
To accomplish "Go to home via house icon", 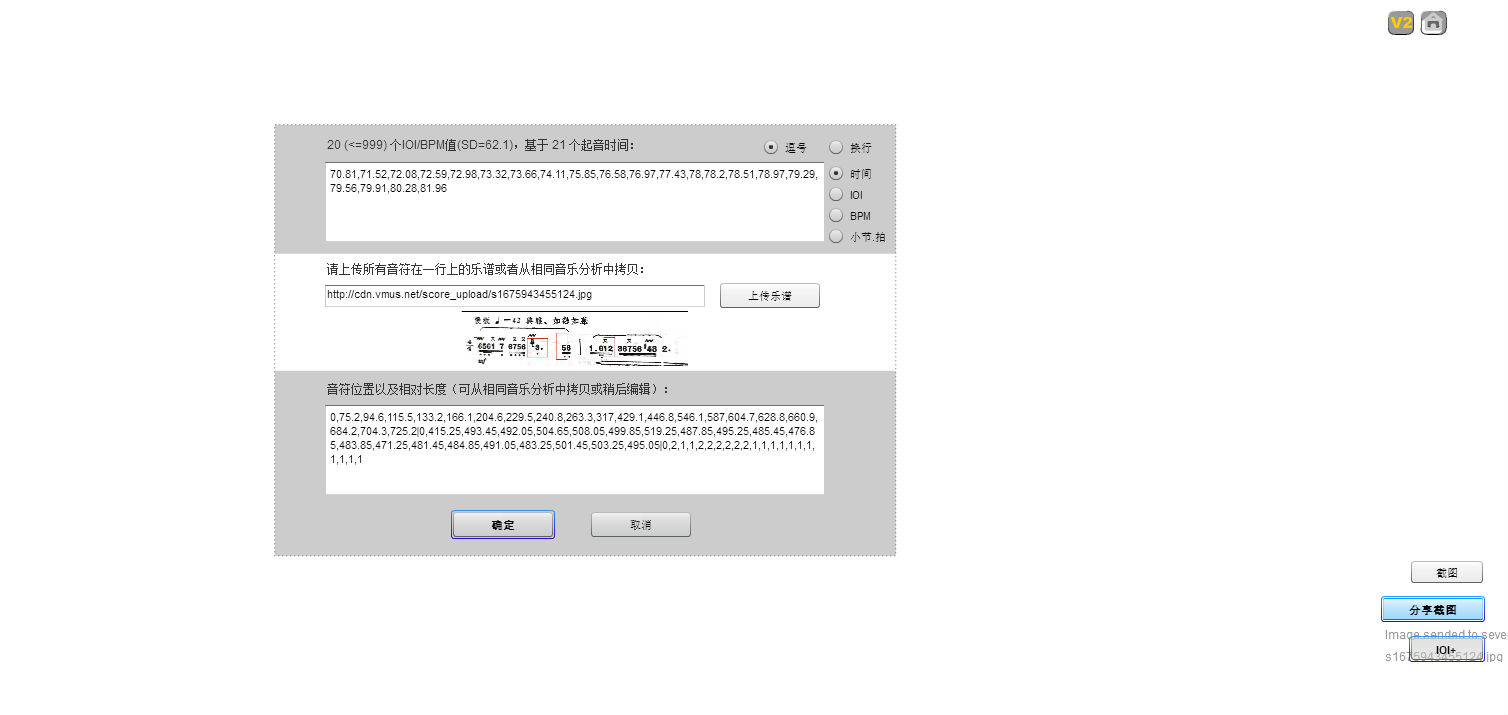I will coord(1433,23).
